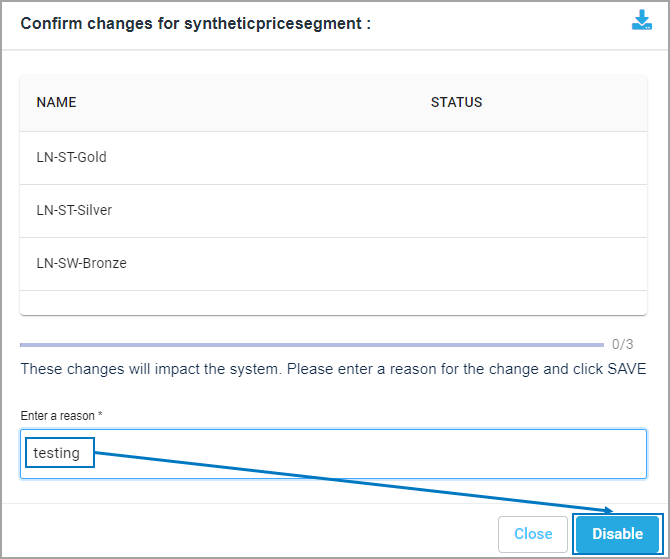Click the "Confirm changes for syntheticpricesegment" title
The image size is (670, 559).
point(195,23)
